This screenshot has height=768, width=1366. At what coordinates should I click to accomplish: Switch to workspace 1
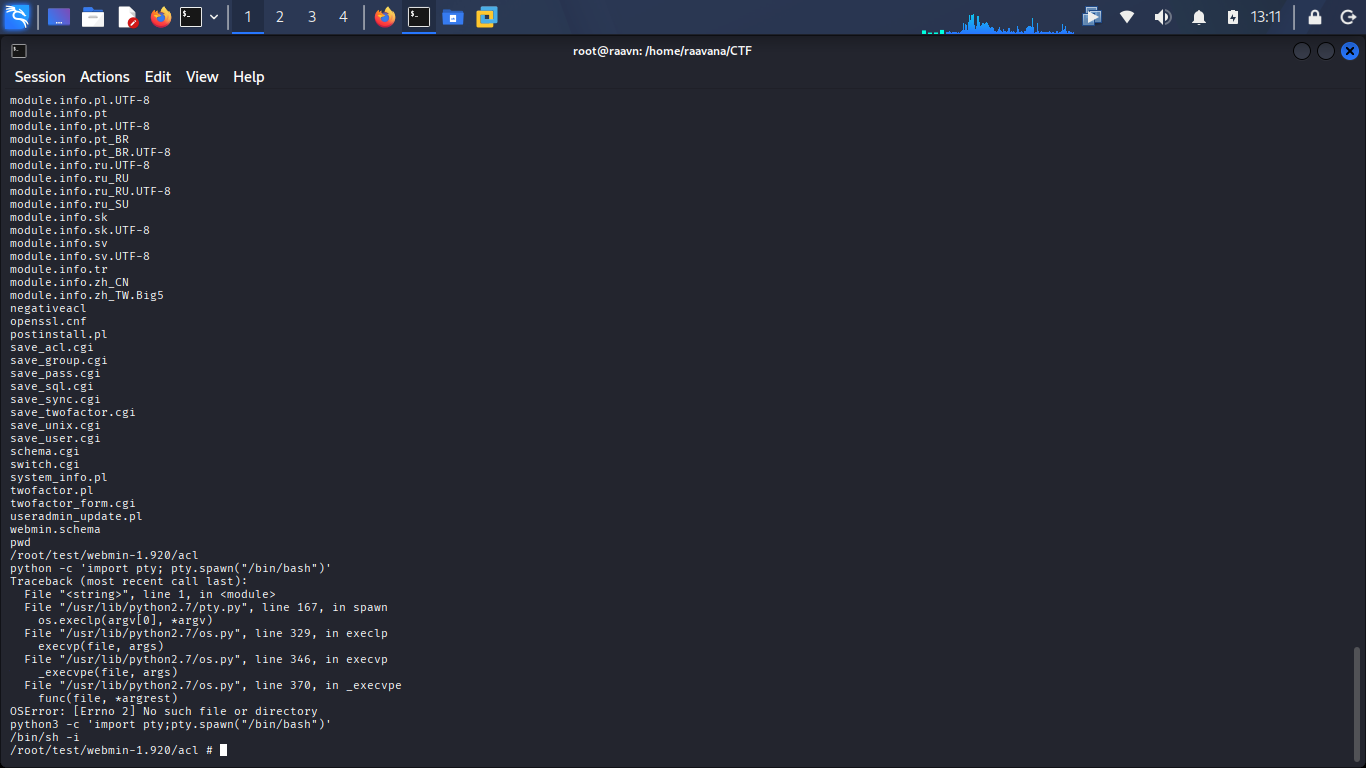click(248, 17)
